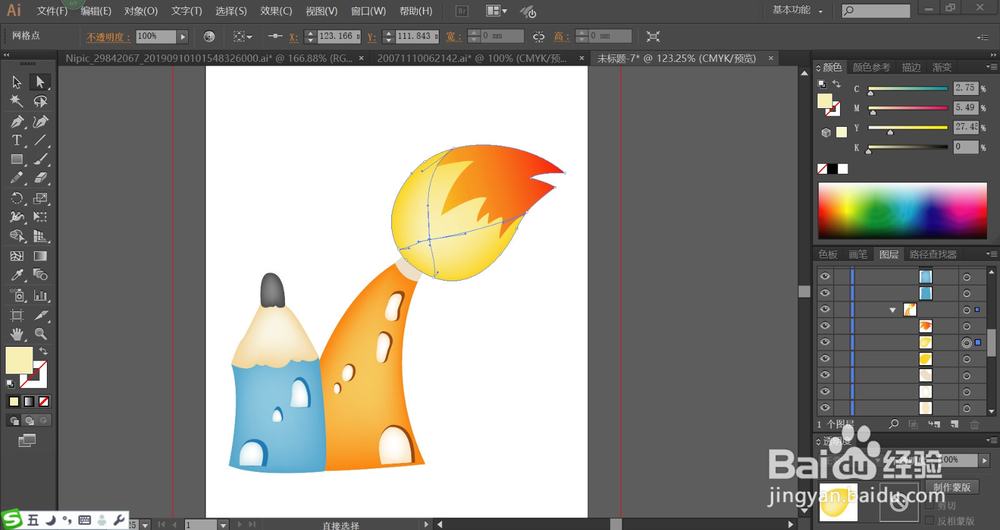1000x530 pixels.
Task: Select the Pencil tool
Action: (x=17, y=179)
